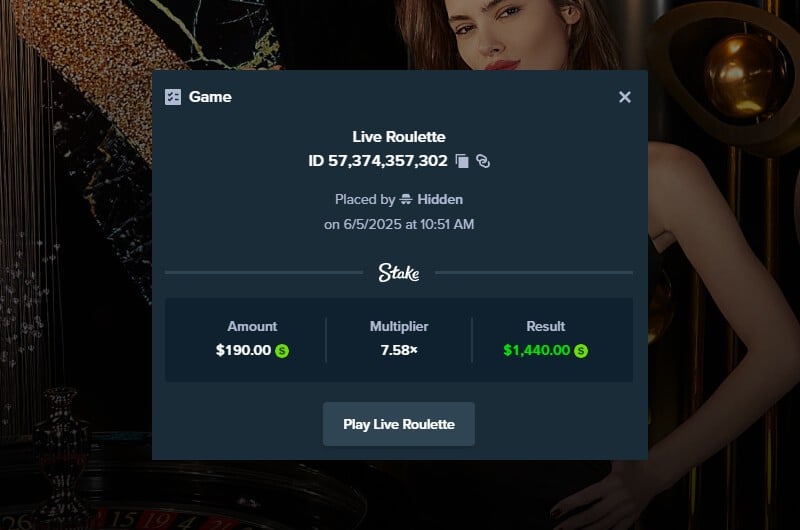800x530 pixels.
Task: Select the Live Roulette game title
Action: (399, 137)
